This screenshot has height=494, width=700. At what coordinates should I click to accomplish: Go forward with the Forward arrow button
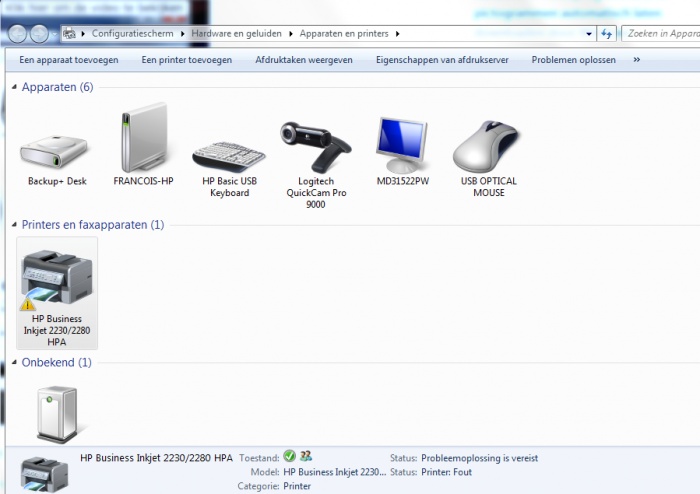tap(39, 33)
